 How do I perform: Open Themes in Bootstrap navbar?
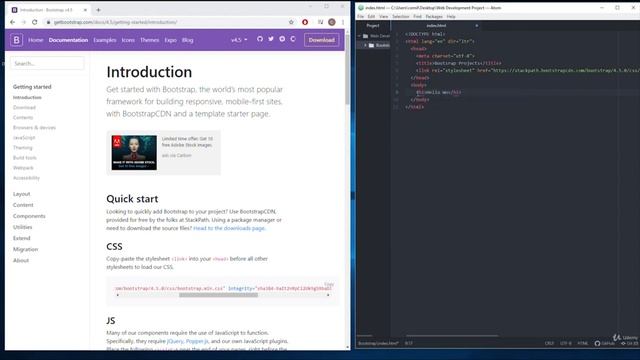coord(149,40)
